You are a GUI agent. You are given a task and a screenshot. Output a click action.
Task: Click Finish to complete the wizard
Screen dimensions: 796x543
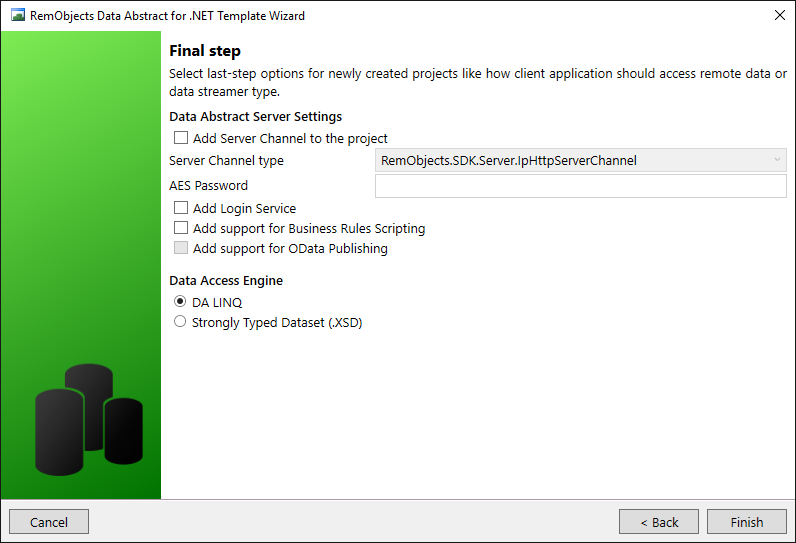747,522
